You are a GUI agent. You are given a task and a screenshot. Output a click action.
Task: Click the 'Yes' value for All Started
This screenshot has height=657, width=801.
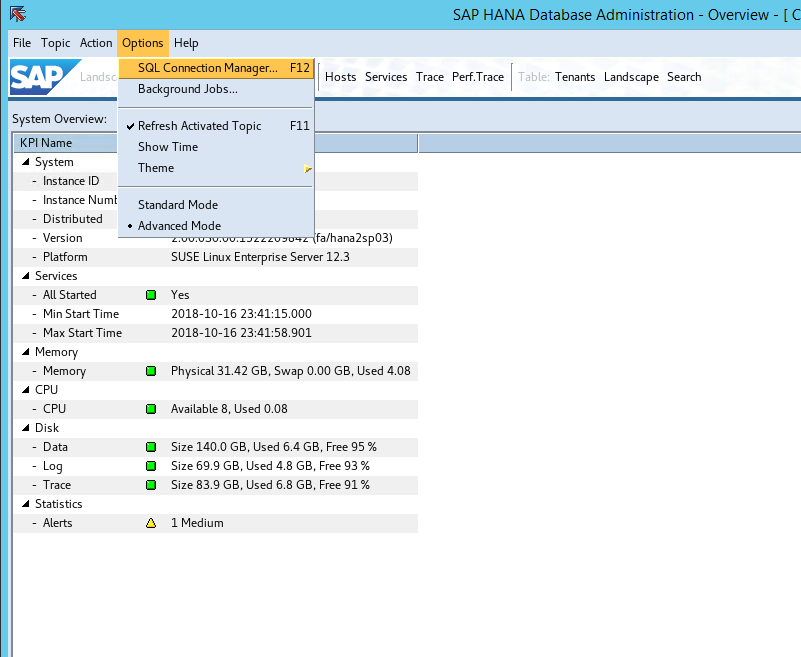180,295
